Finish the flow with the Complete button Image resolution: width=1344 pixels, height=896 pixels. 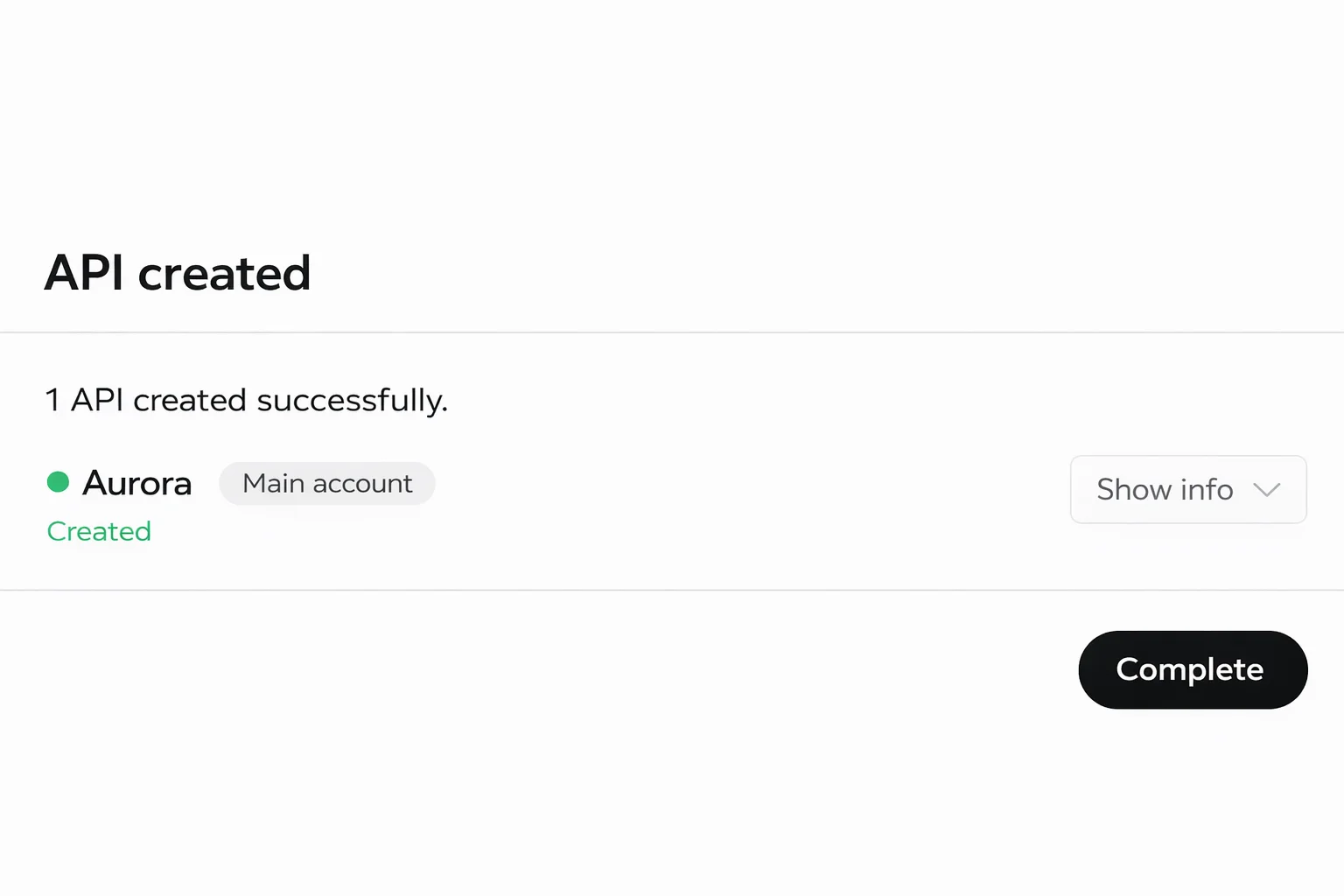pyautogui.click(x=1192, y=669)
